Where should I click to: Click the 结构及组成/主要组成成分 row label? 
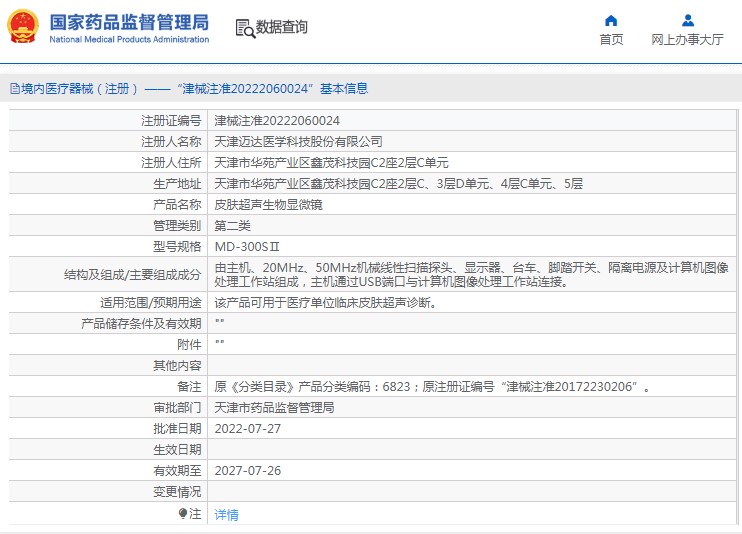coord(132,275)
